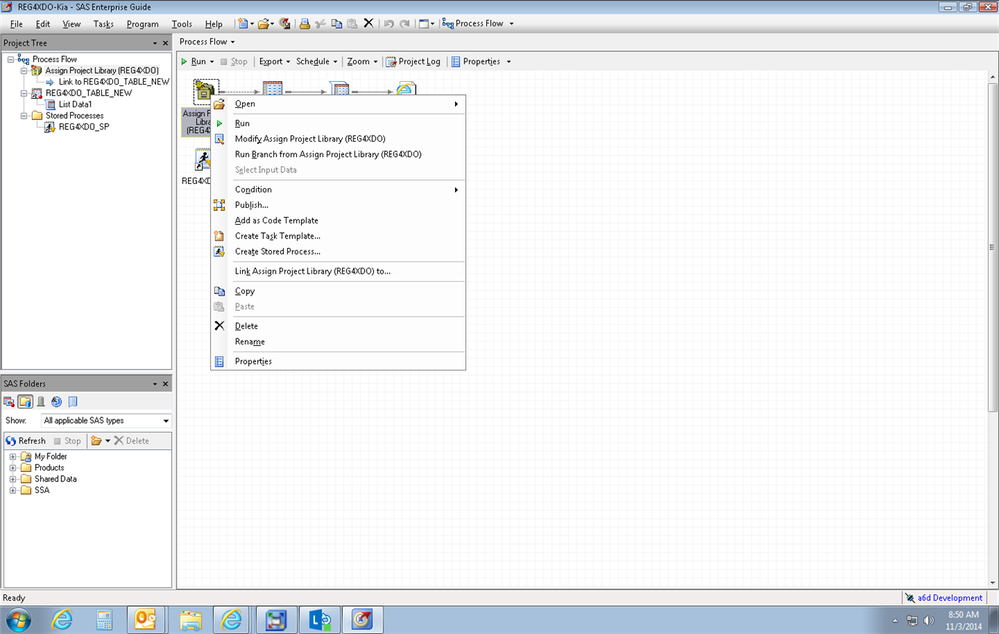999x634 pixels.
Task: Click the Save project toolbar icon
Action: tap(285, 24)
